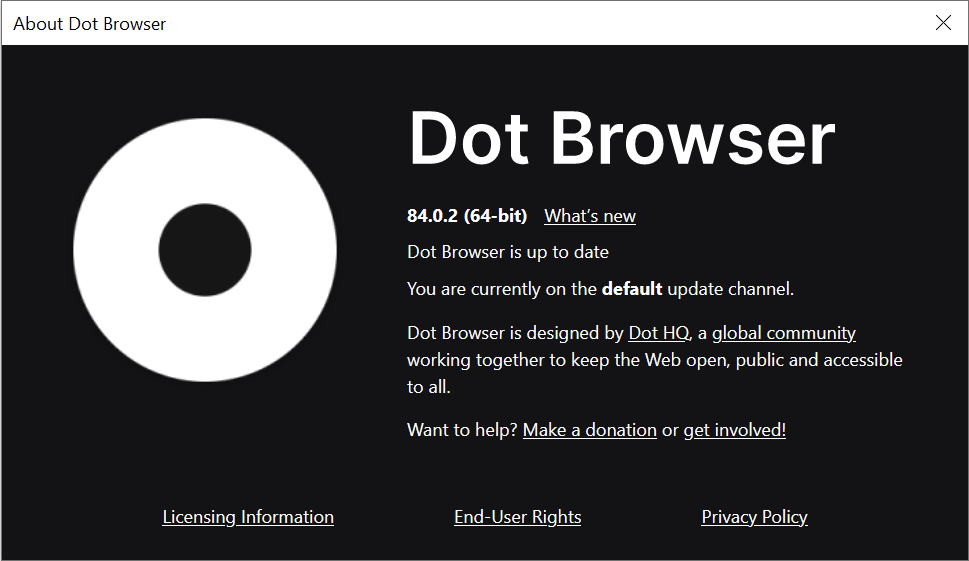View Licensing Information
This screenshot has height=561, width=969.
pyautogui.click(x=248, y=517)
